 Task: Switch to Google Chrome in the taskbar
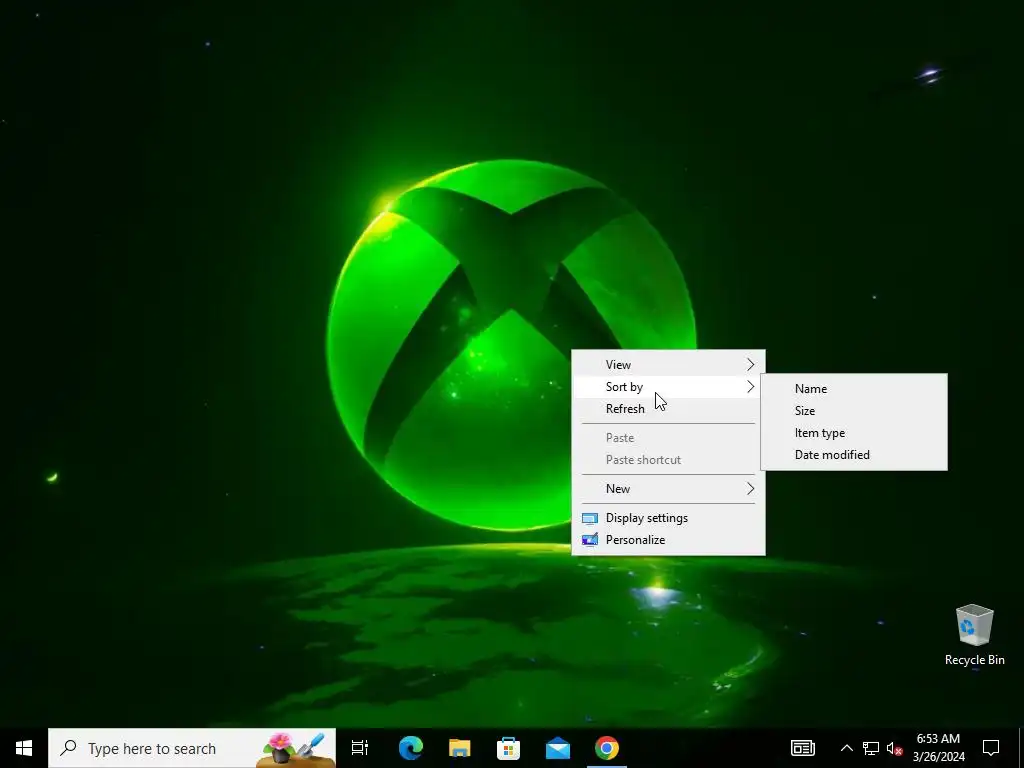[x=607, y=748]
